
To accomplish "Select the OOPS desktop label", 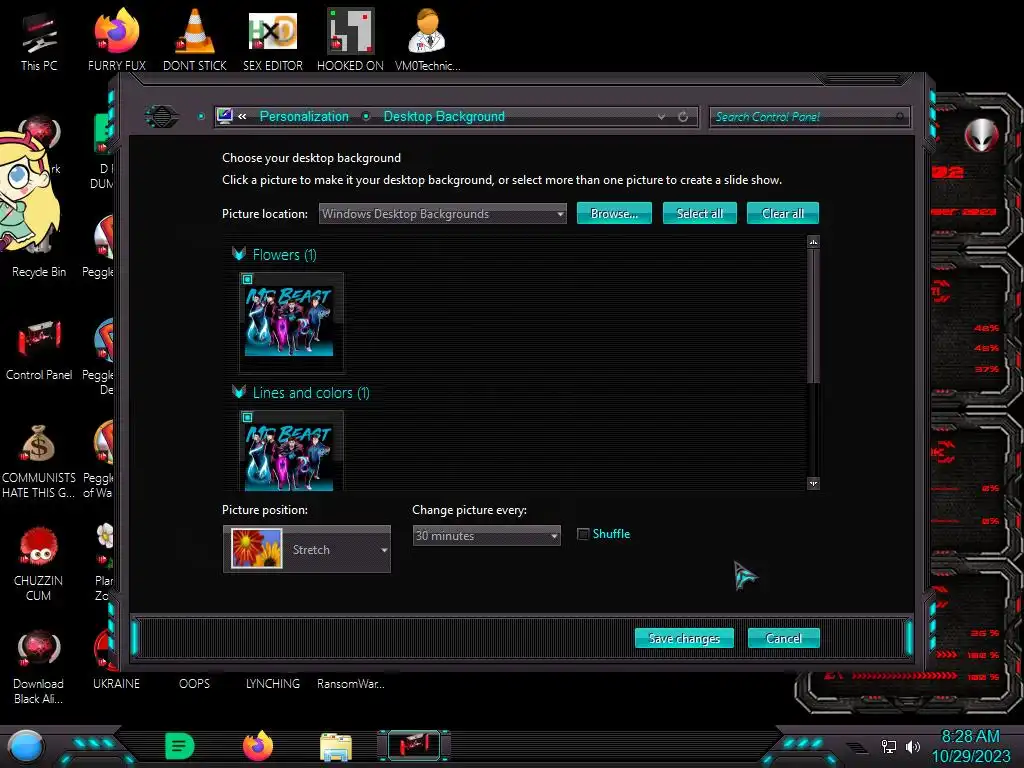I will [194, 684].
